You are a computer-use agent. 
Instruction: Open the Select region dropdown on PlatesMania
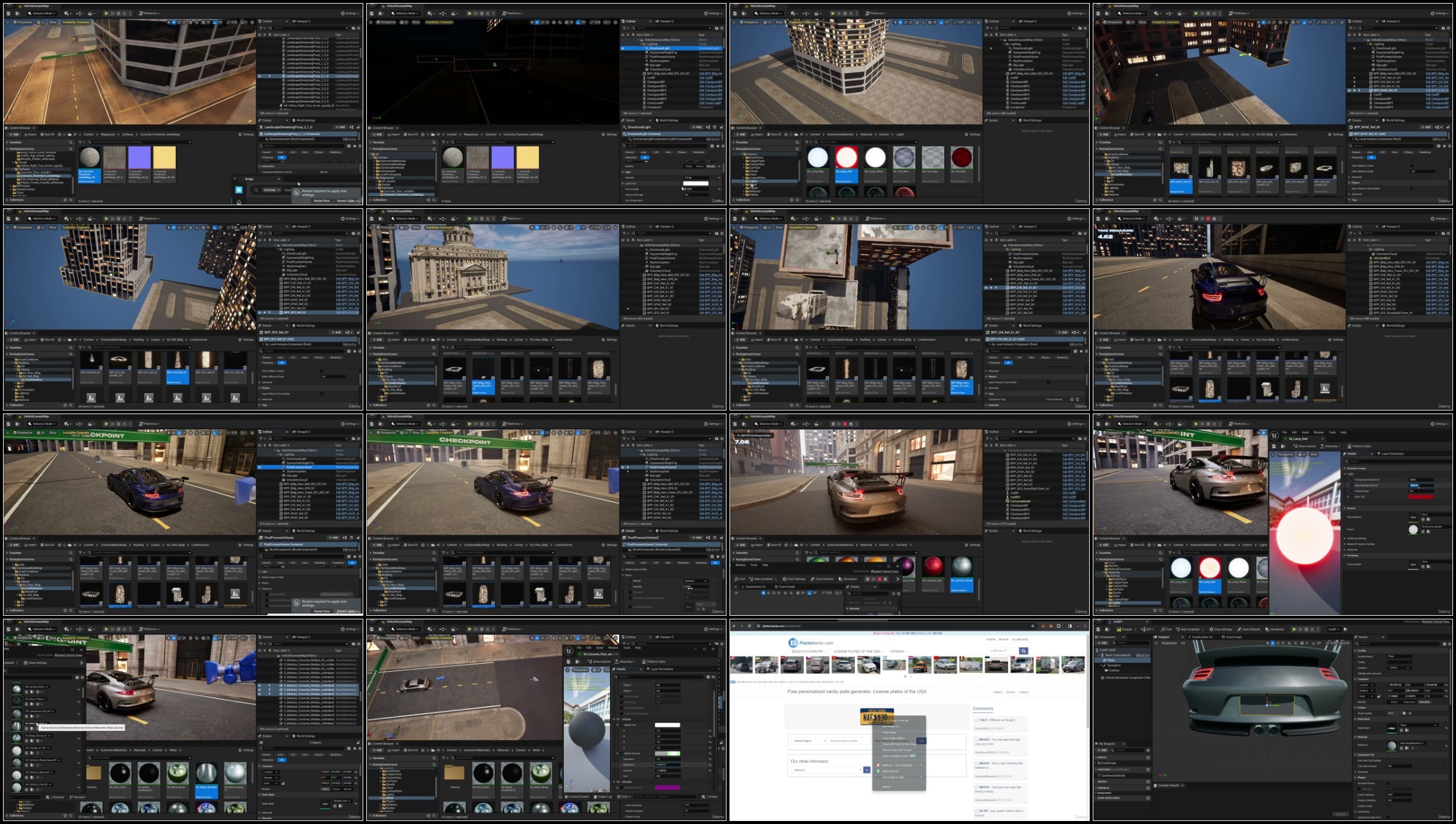click(808, 741)
